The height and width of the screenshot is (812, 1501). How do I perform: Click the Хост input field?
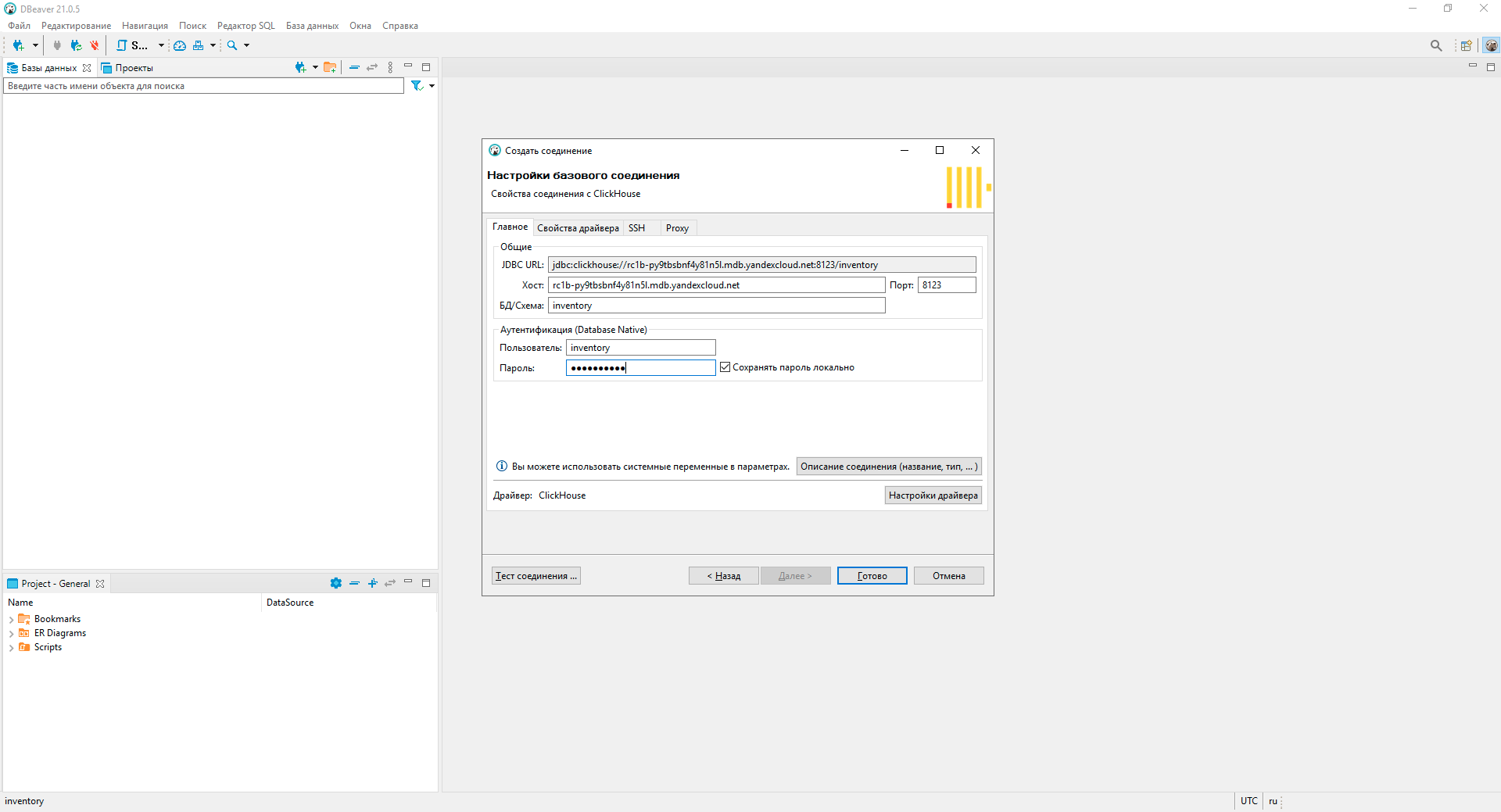716,285
